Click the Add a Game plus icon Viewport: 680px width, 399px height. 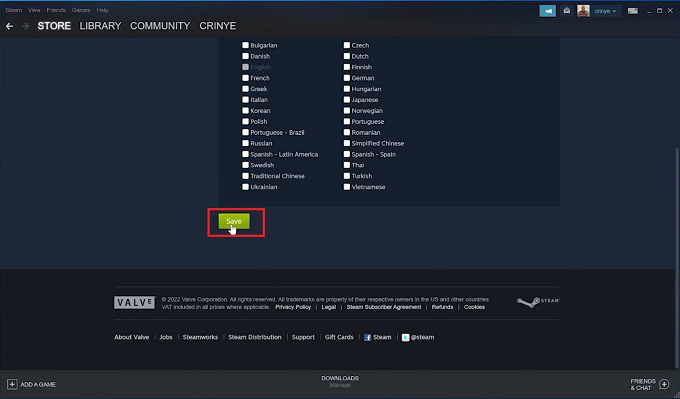coord(12,384)
